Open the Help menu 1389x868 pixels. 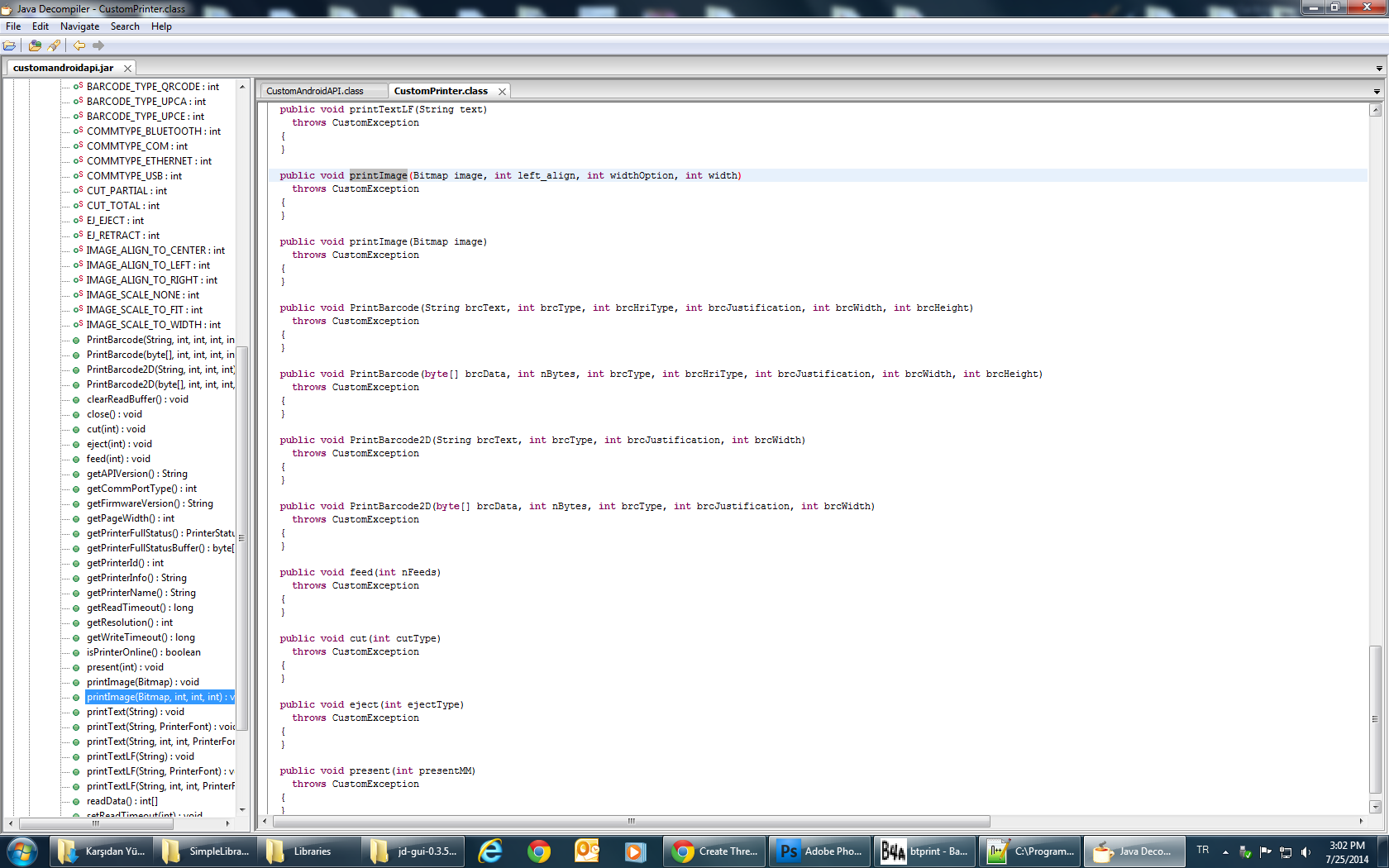pyautogui.click(x=161, y=26)
